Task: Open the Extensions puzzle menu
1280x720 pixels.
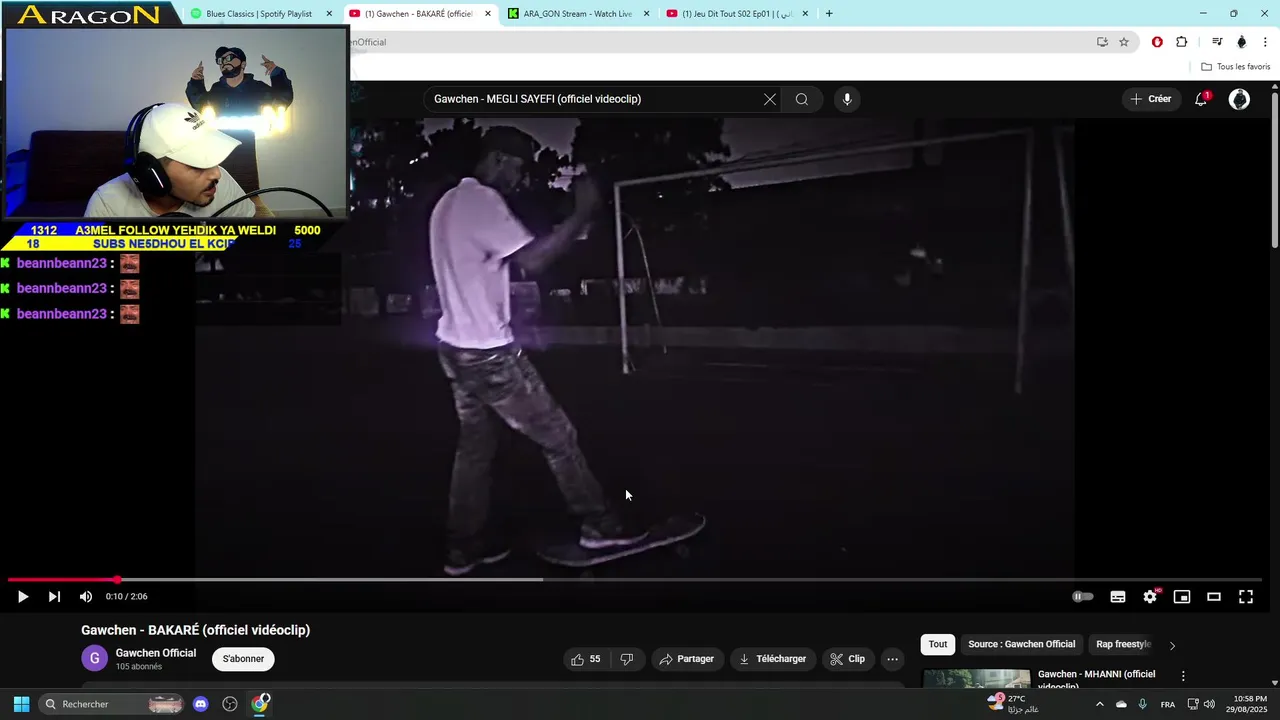Action: [1182, 42]
